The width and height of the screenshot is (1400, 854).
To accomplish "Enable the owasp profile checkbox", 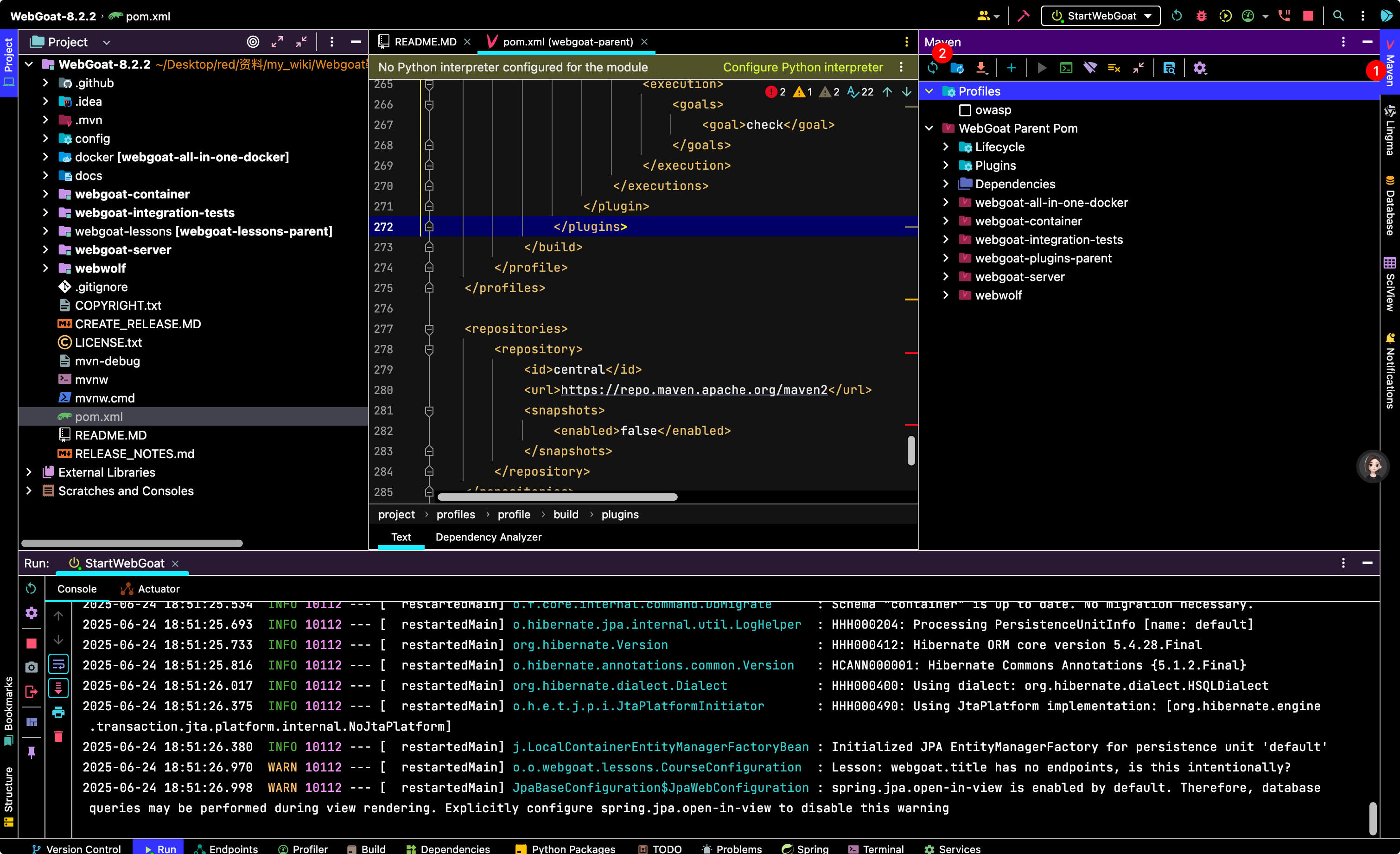I will 965,110.
